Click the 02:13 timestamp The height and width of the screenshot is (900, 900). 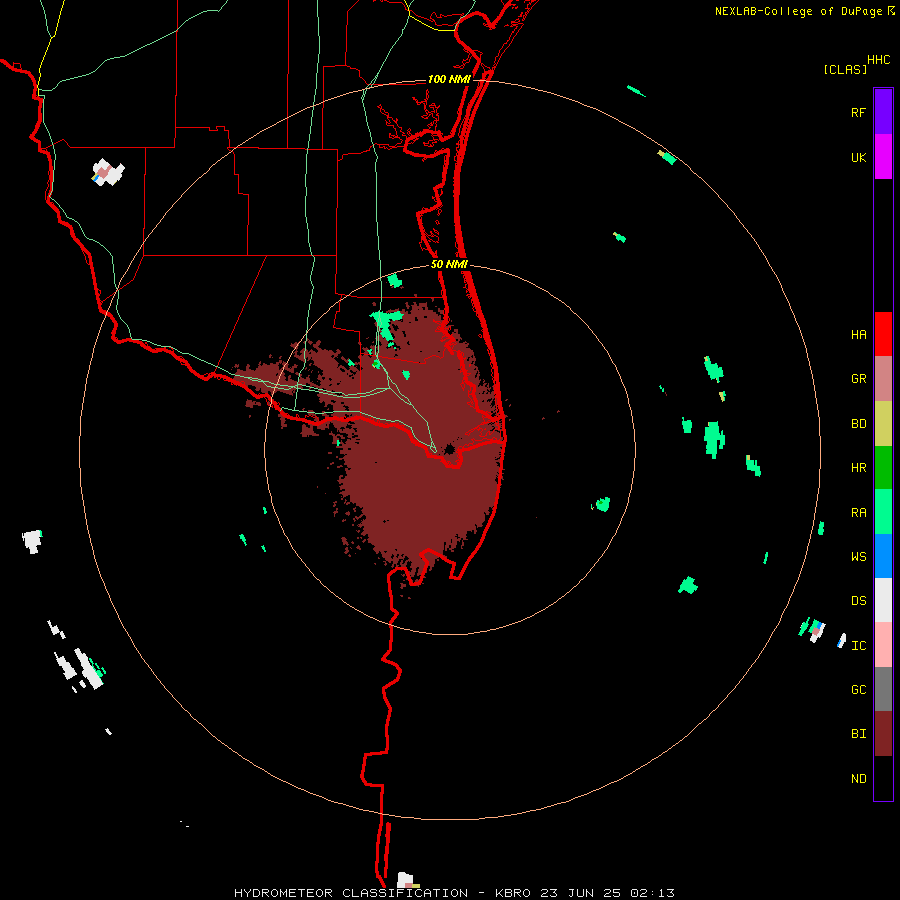tap(652, 893)
